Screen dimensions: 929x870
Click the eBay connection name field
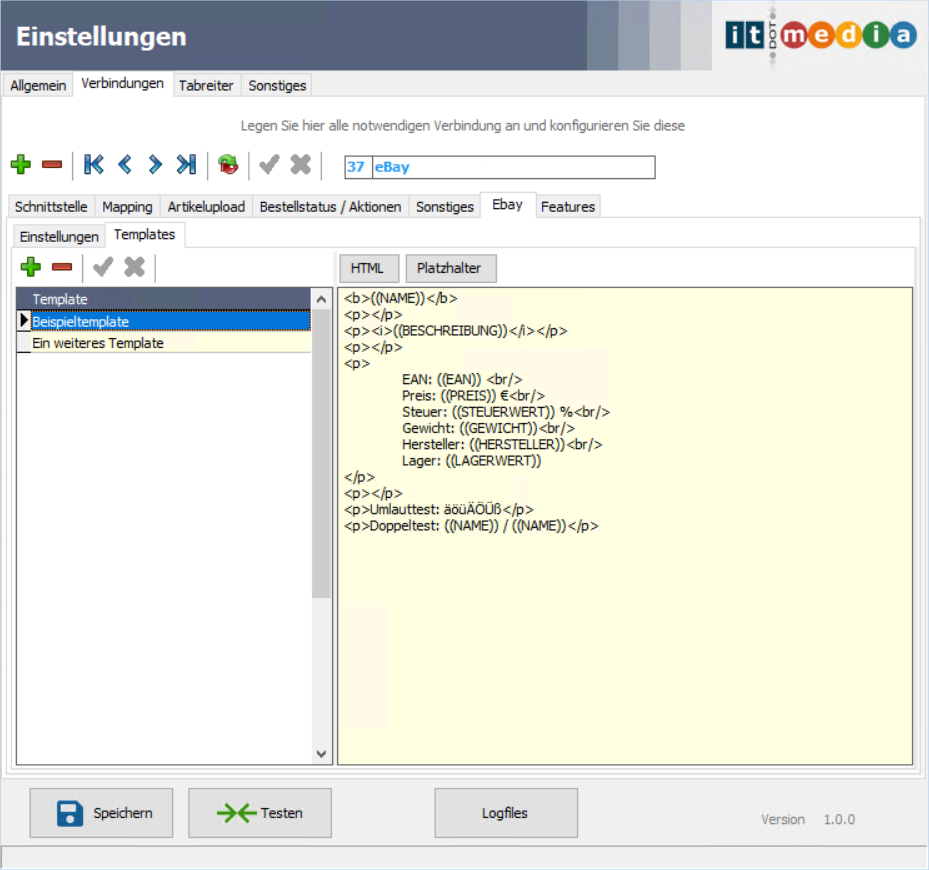pos(512,167)
